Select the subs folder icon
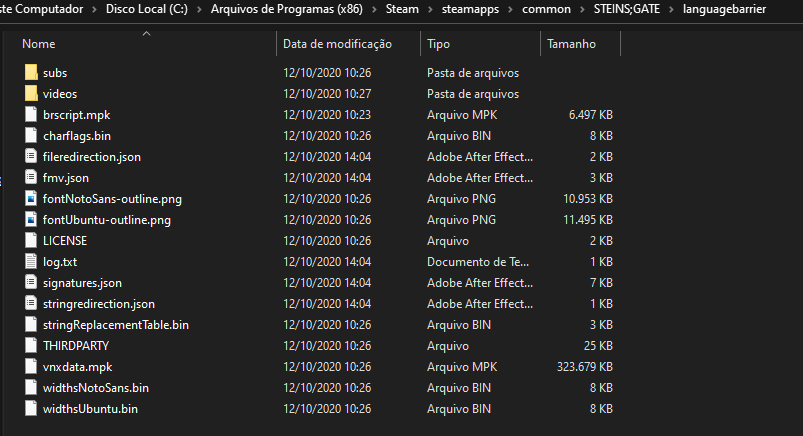 [x=31, y=72]
